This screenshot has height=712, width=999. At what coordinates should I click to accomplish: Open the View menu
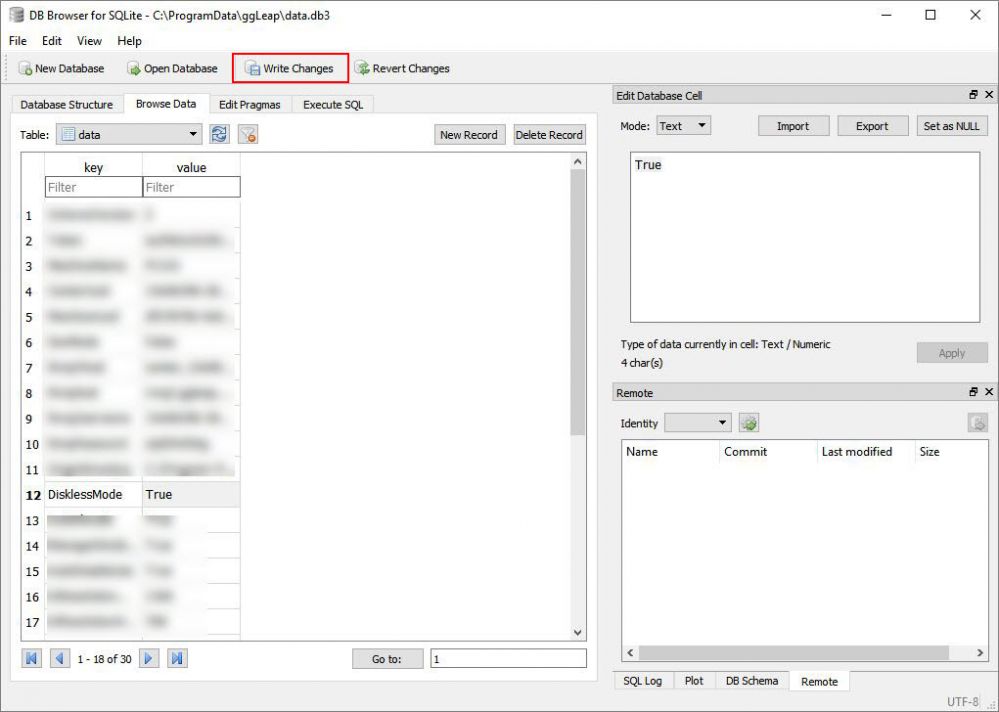coord(89,41)
